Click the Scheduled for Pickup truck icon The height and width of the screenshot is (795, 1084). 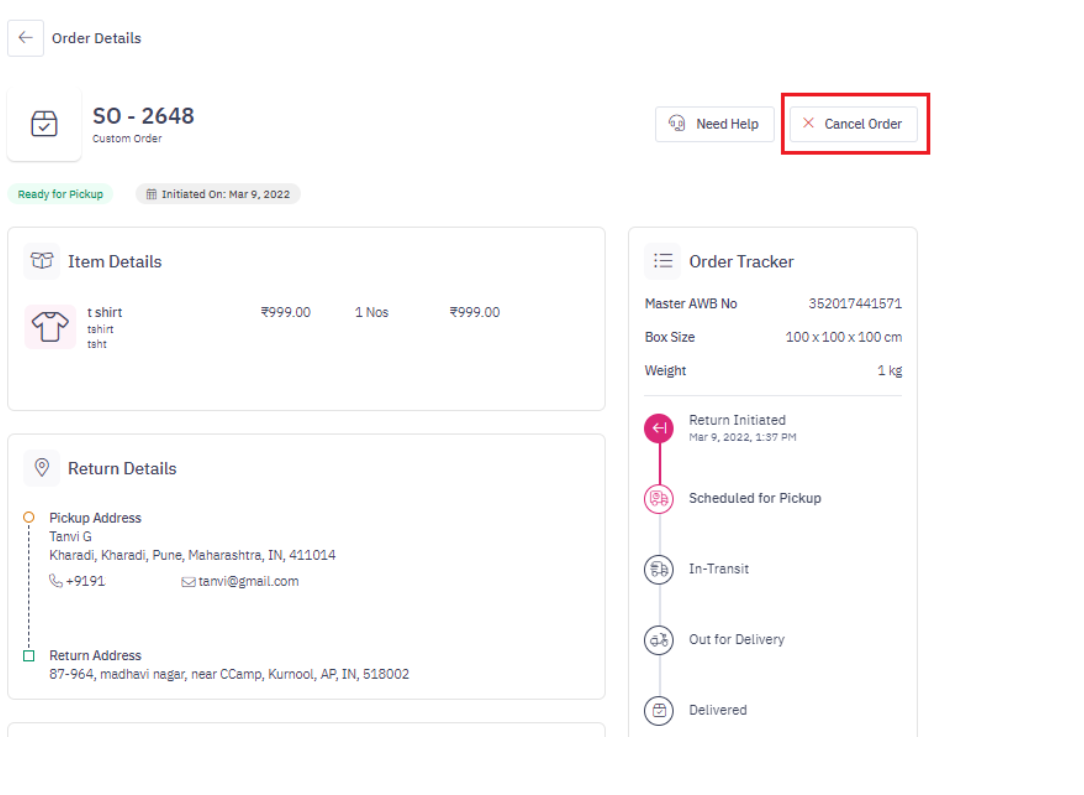[659, 498]
